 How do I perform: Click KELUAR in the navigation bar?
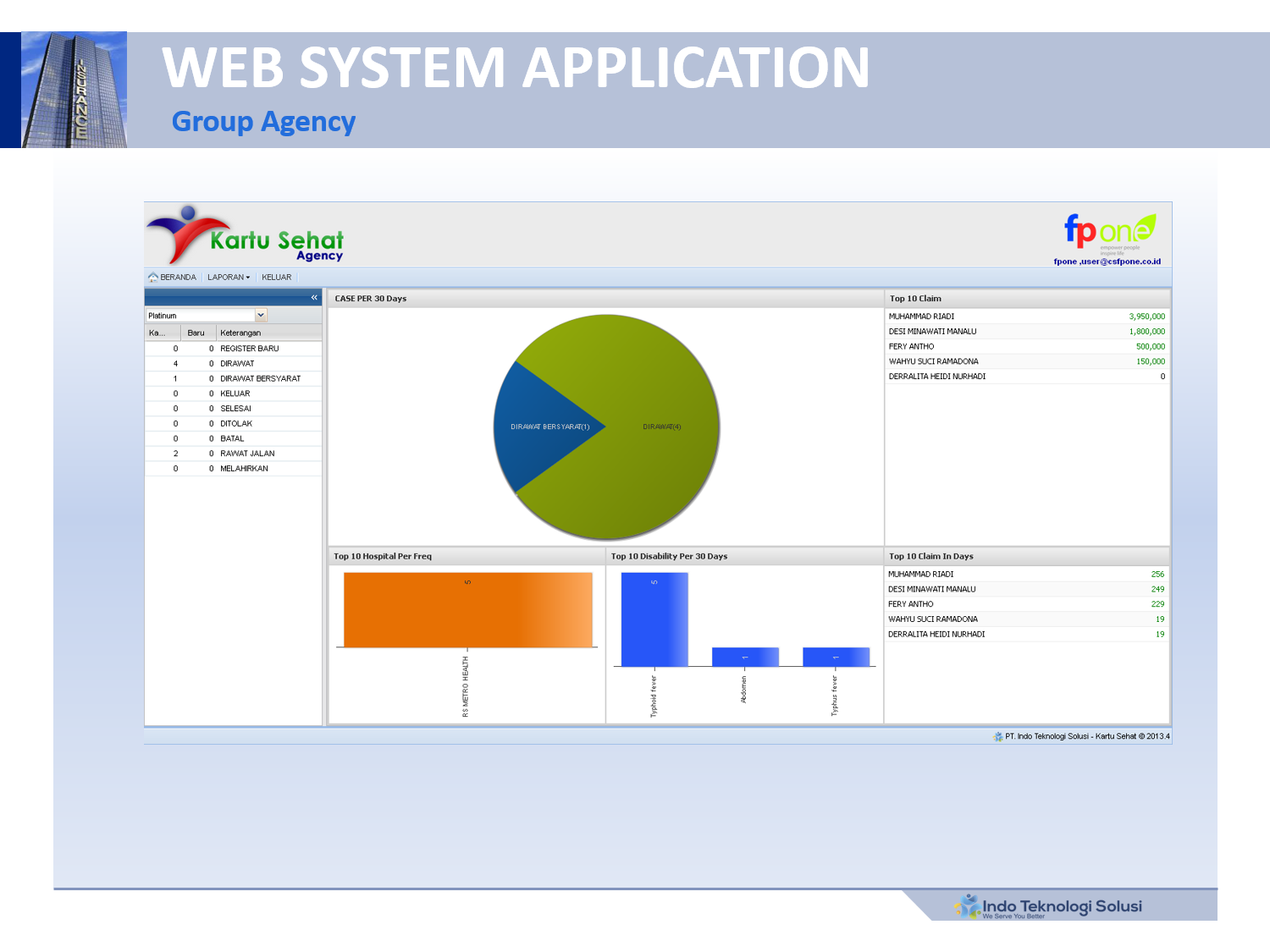(276, 278)
